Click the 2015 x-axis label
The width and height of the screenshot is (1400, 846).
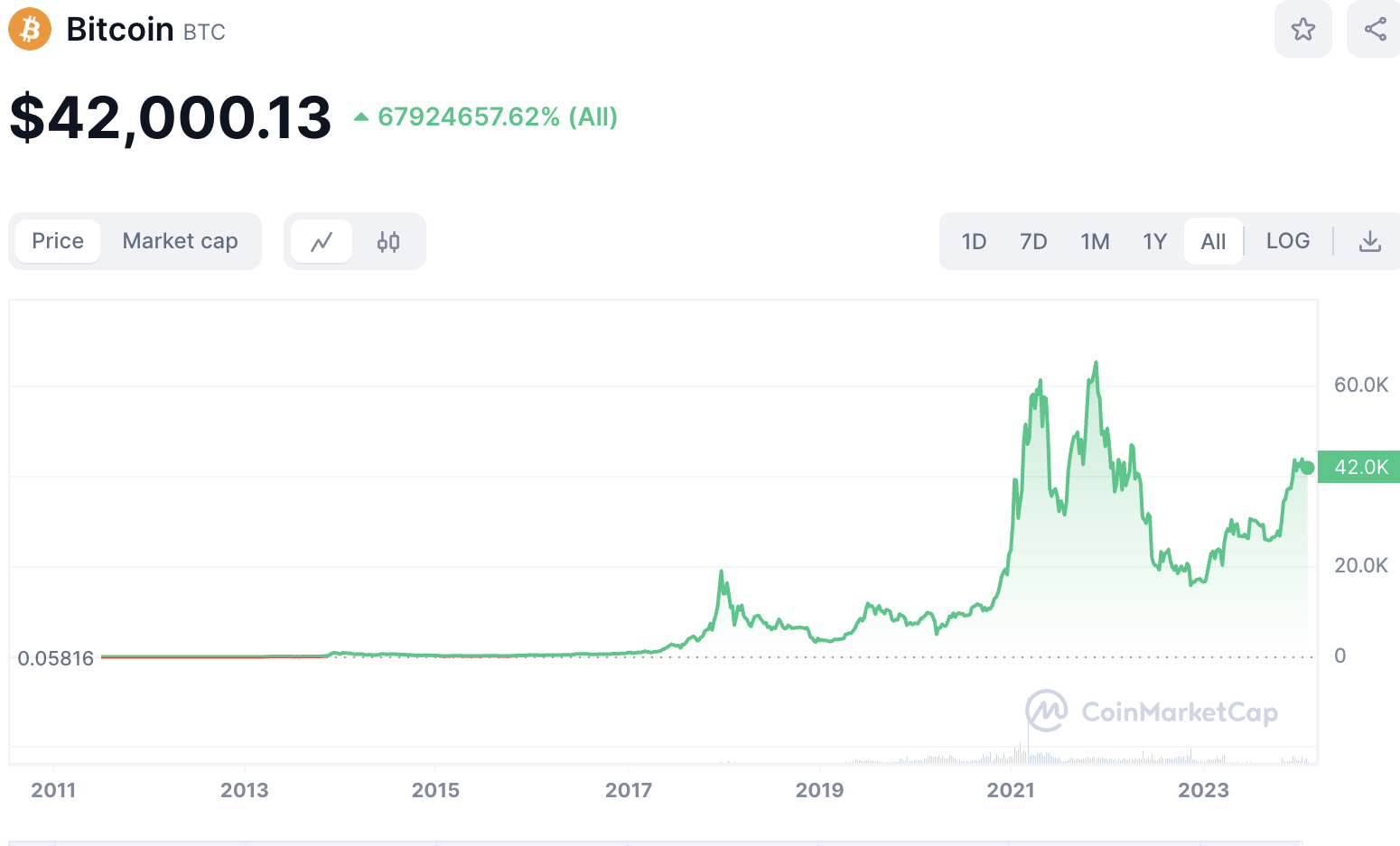coord(435,790)
